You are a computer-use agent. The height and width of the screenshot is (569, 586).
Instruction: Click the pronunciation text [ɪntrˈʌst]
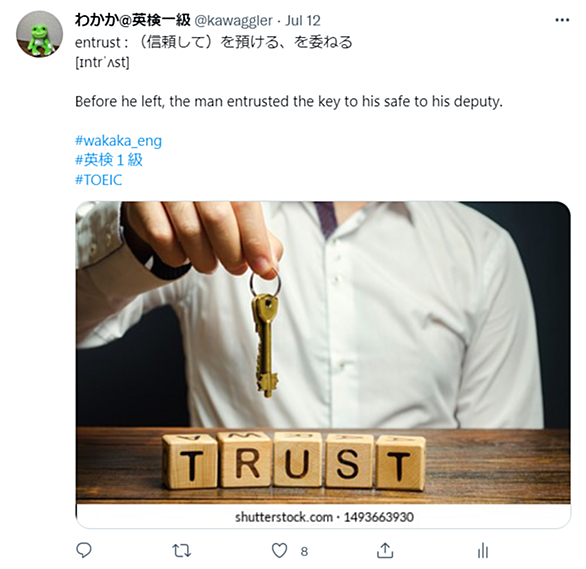[x=102, y=62]
